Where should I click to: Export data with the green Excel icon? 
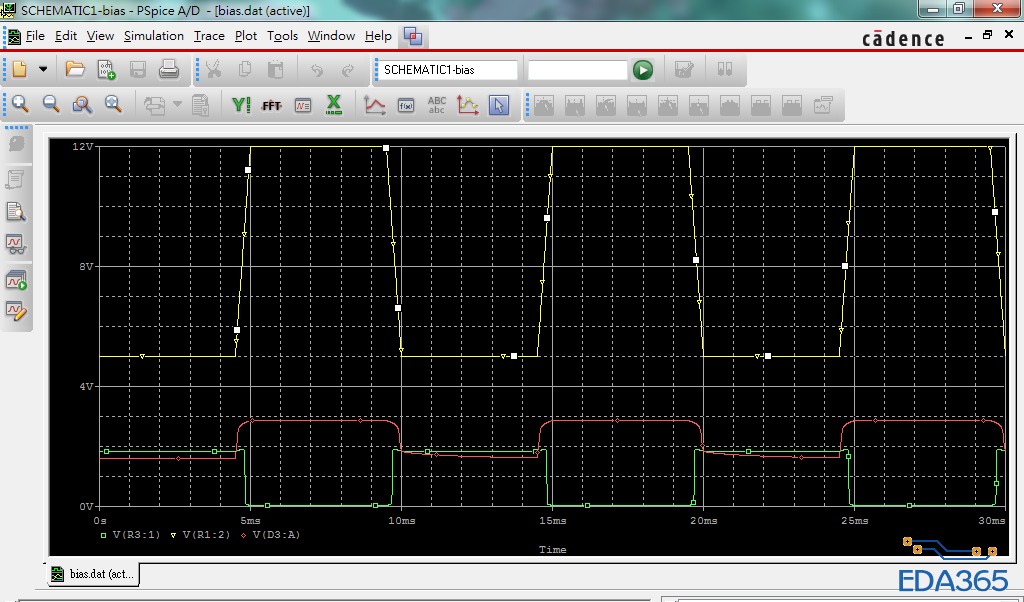[334, 104]
